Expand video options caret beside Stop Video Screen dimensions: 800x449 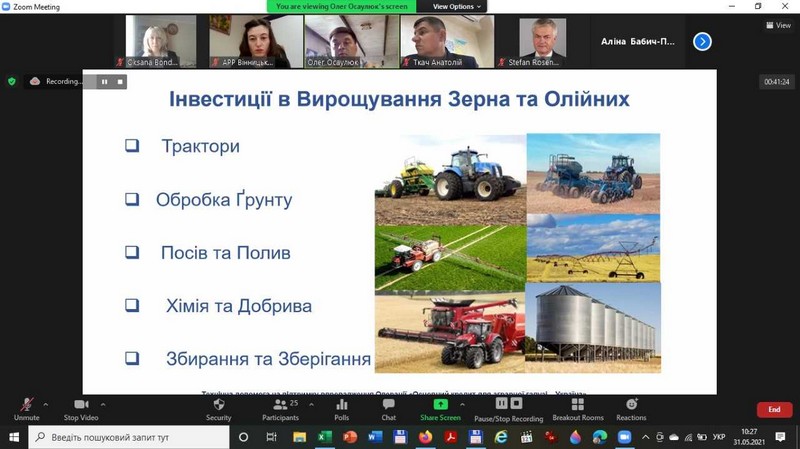(103, 404)
